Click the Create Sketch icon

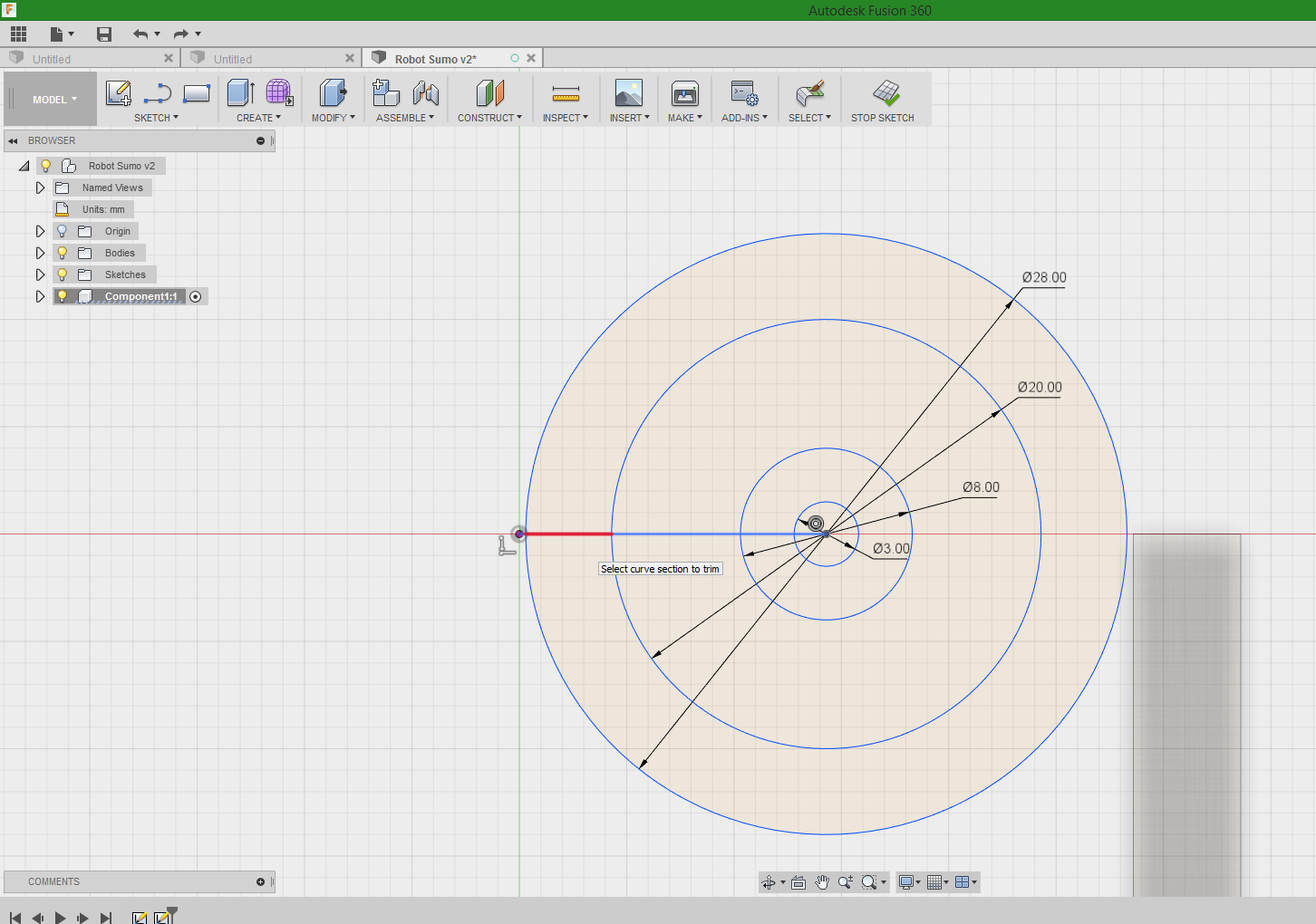point(119,93)
